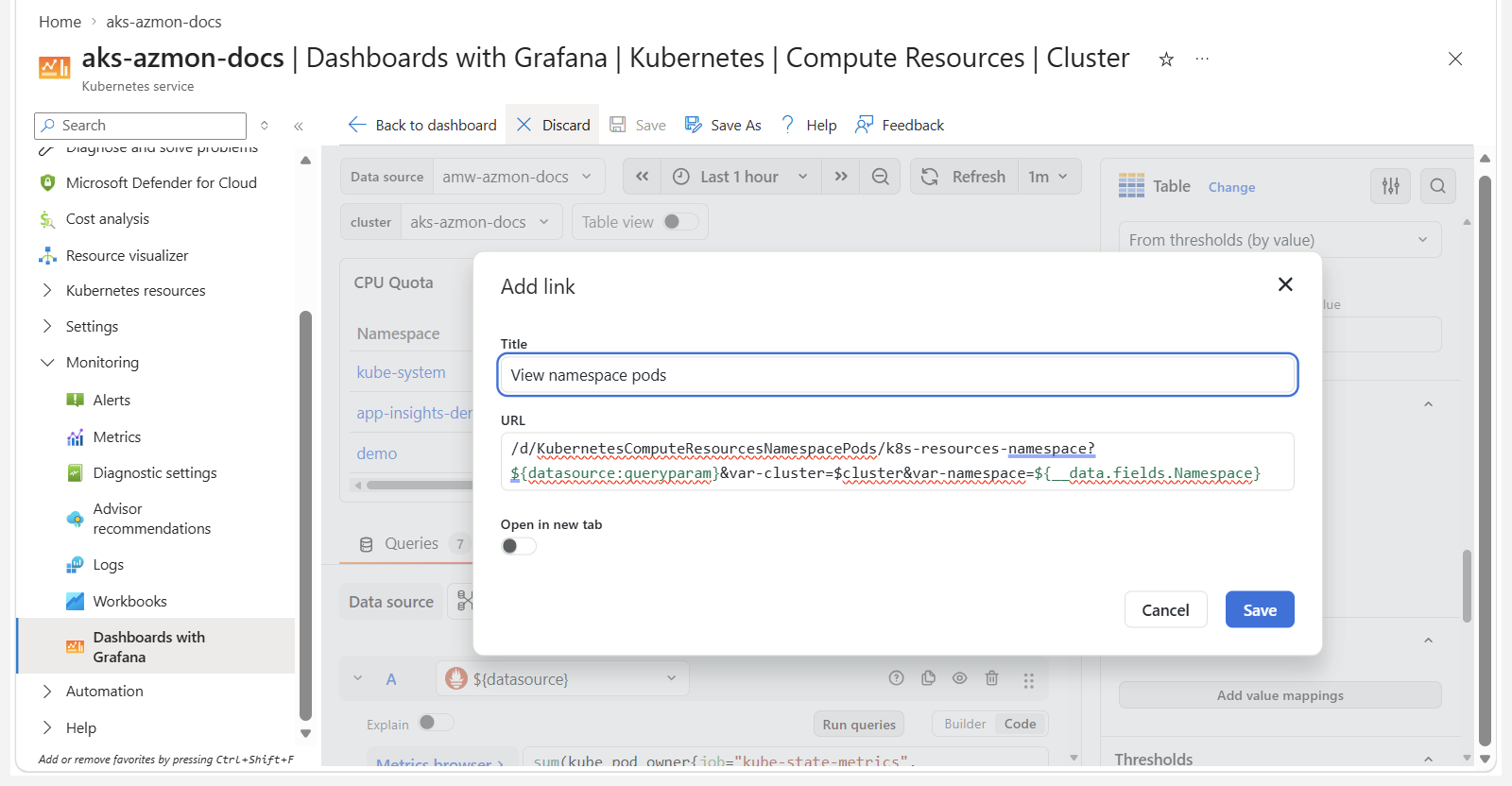Duplicate query A with the copy icon

(x=928, y=678)
